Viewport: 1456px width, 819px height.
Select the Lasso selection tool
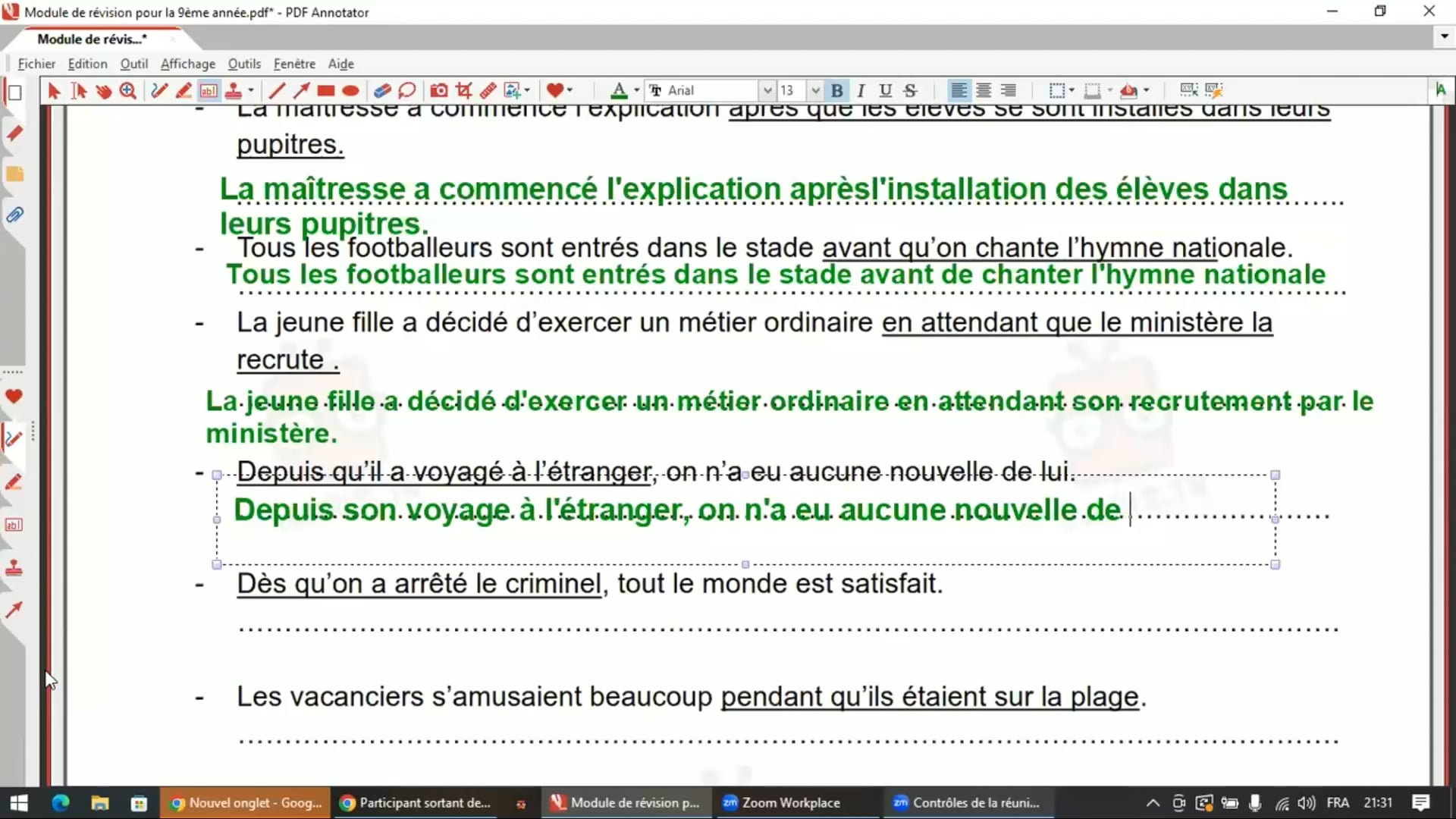click(x=406, y=91)
